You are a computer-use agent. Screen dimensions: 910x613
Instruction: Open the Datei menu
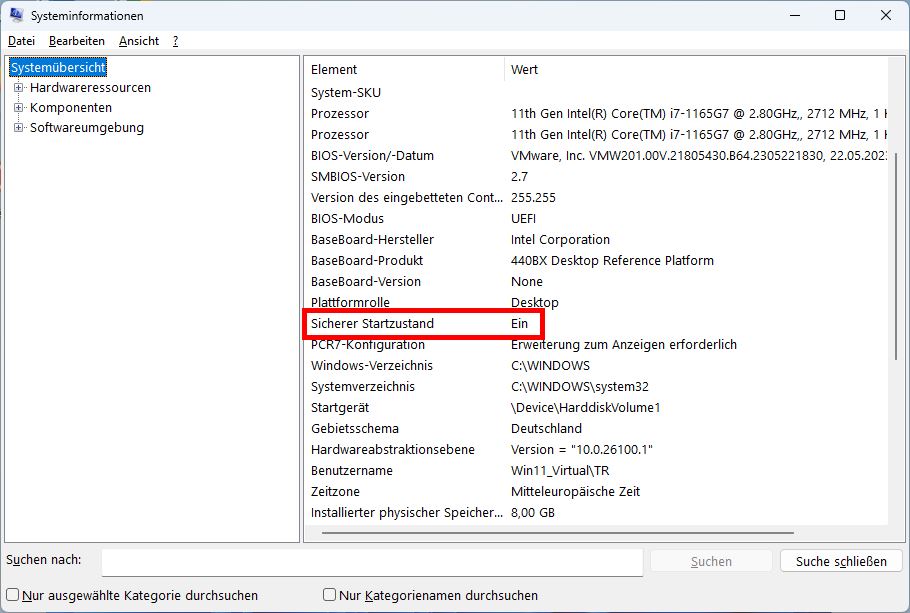(x=21, y=41)
